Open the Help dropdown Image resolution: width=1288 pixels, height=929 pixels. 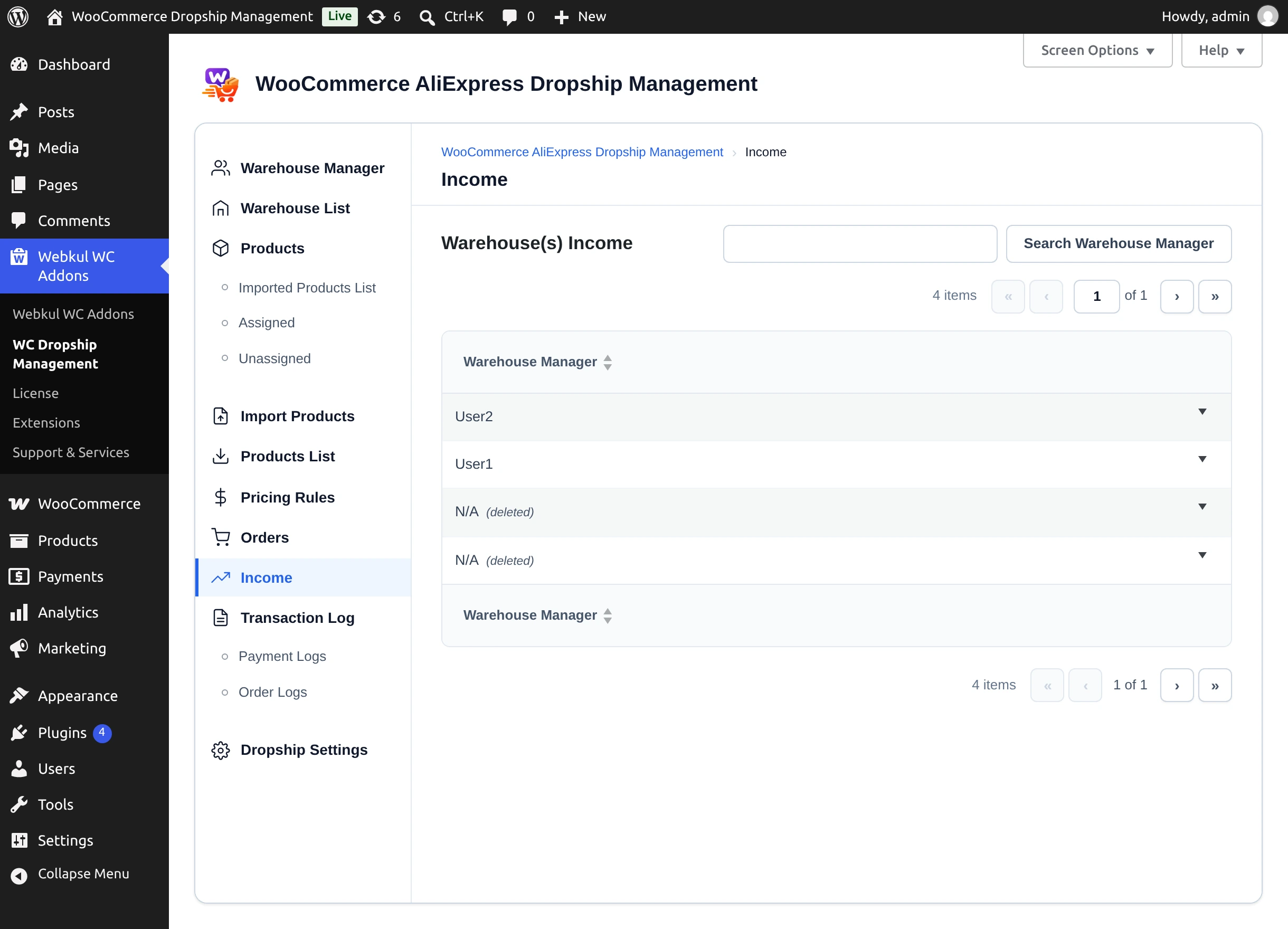(1221, 51)
